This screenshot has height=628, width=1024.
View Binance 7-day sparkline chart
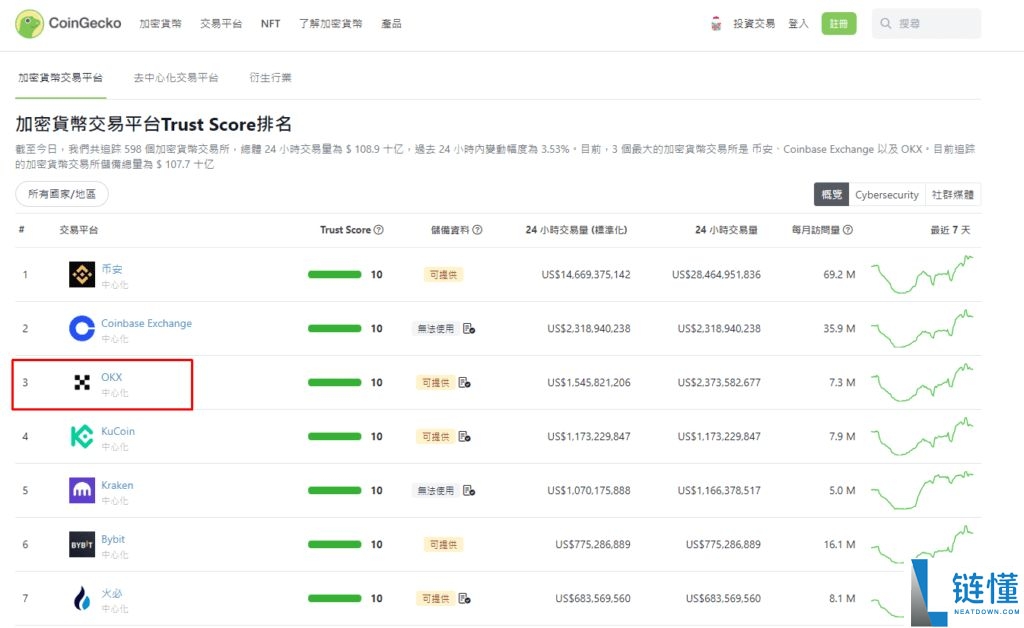pos(922,275)
